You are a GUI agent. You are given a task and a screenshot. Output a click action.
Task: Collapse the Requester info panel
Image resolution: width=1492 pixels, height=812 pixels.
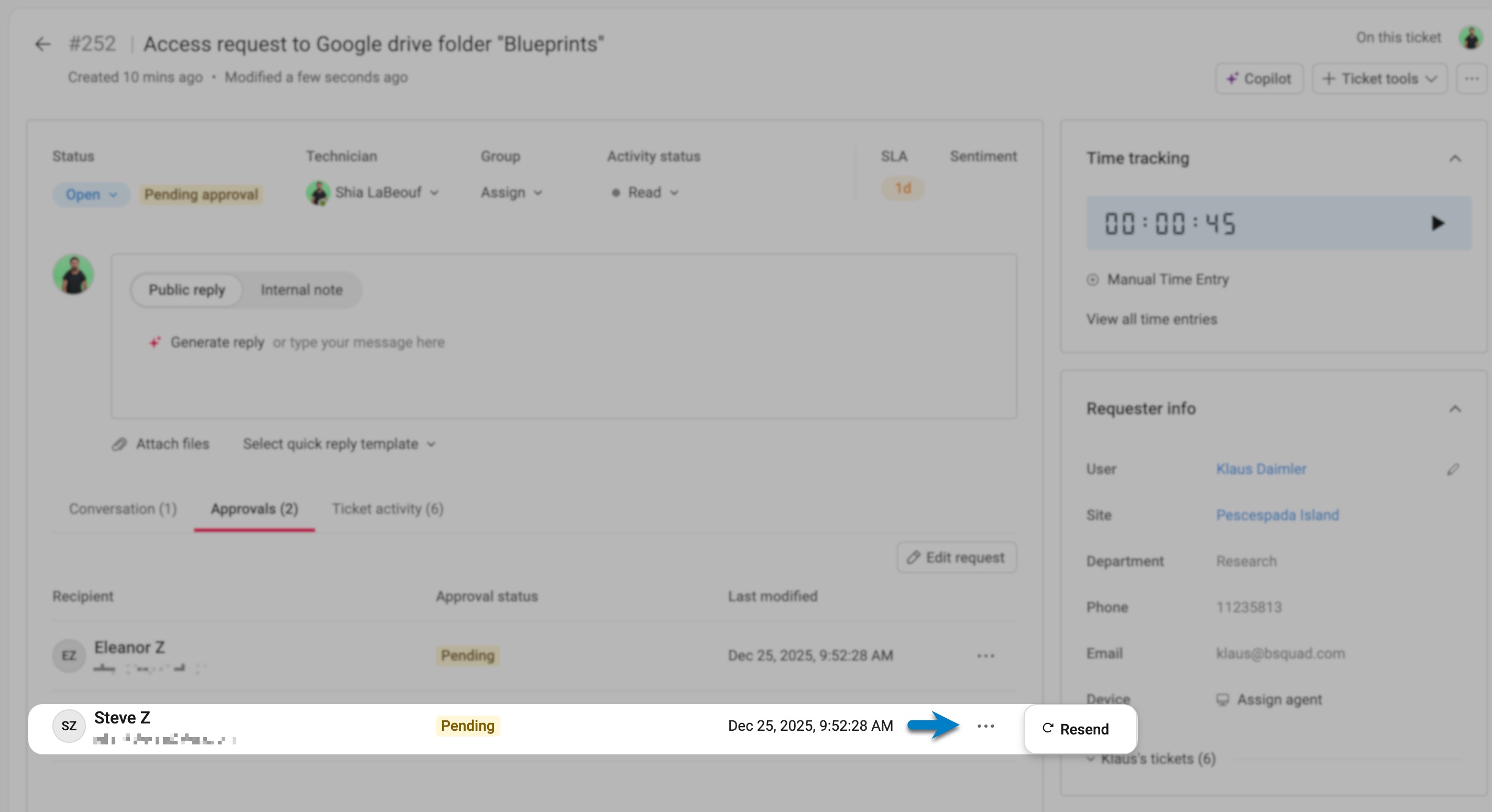pos(1455,410)
